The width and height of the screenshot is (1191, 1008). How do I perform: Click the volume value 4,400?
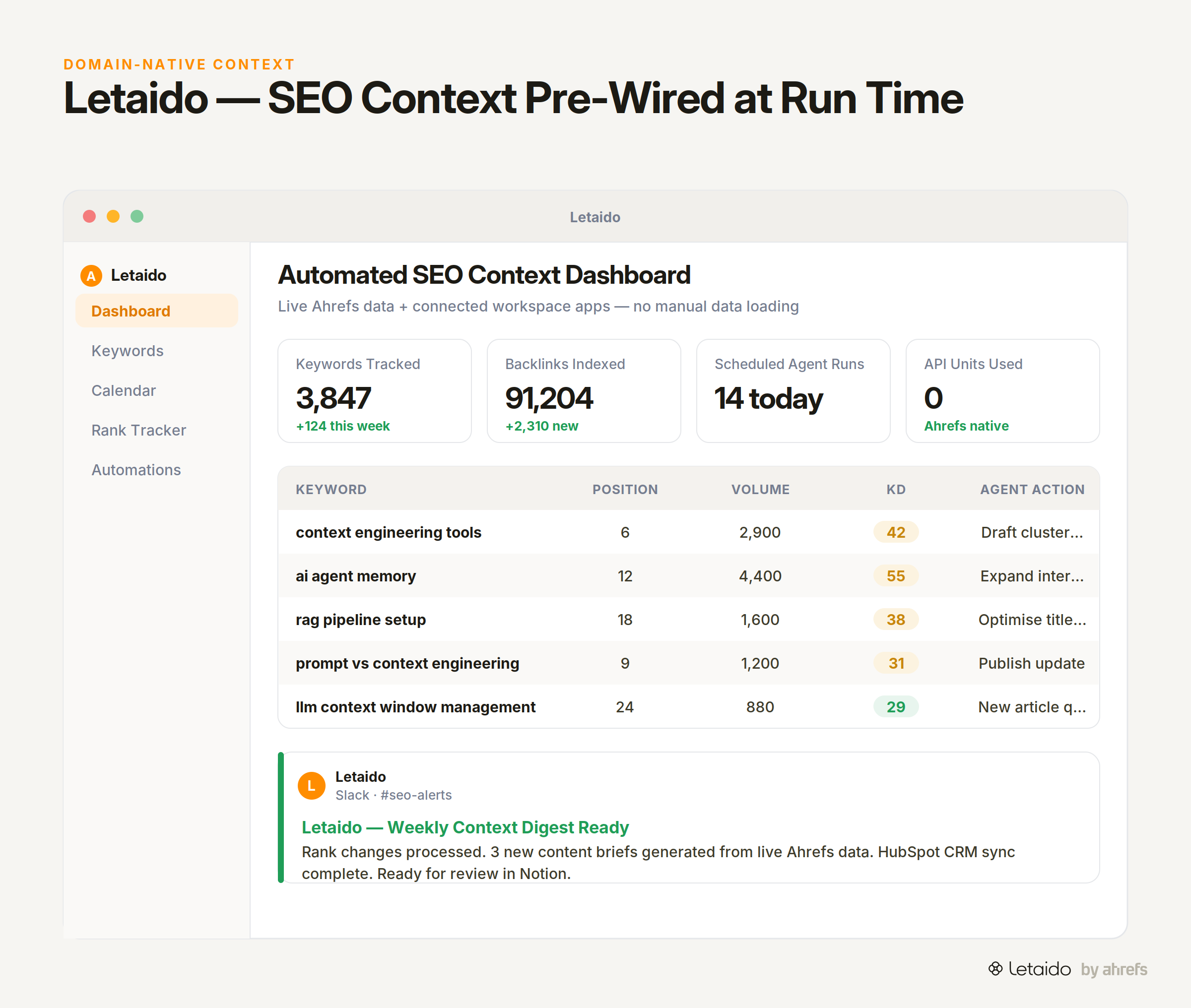coord(760,576)
